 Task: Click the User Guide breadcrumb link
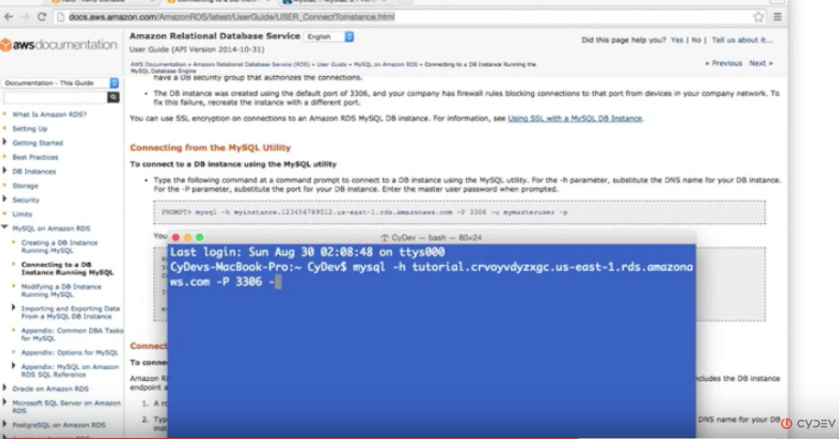pos(332,64)
